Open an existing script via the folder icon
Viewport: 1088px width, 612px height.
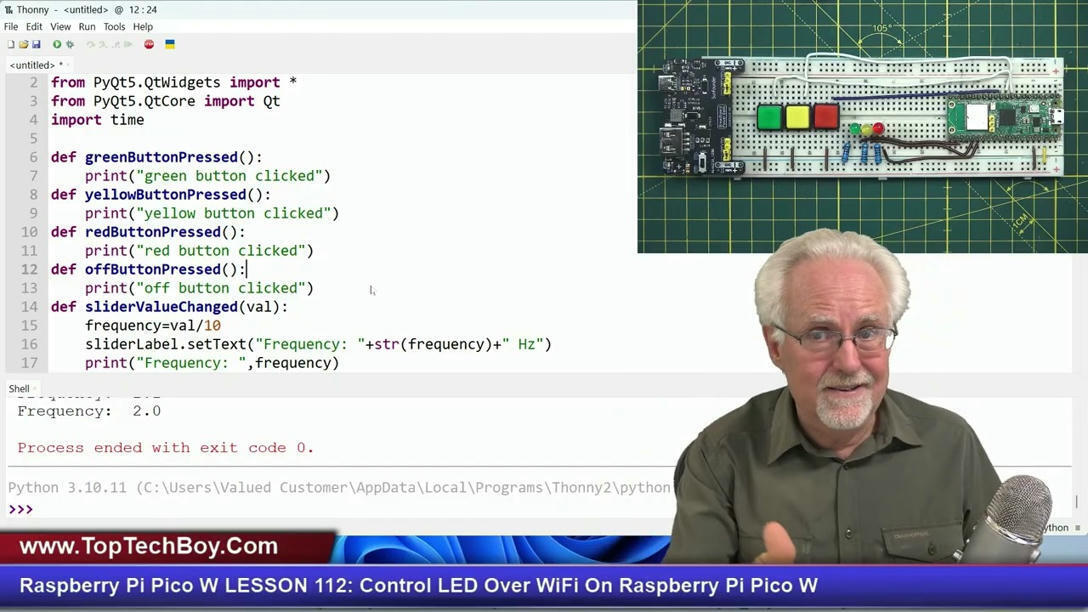click(24, 44)
